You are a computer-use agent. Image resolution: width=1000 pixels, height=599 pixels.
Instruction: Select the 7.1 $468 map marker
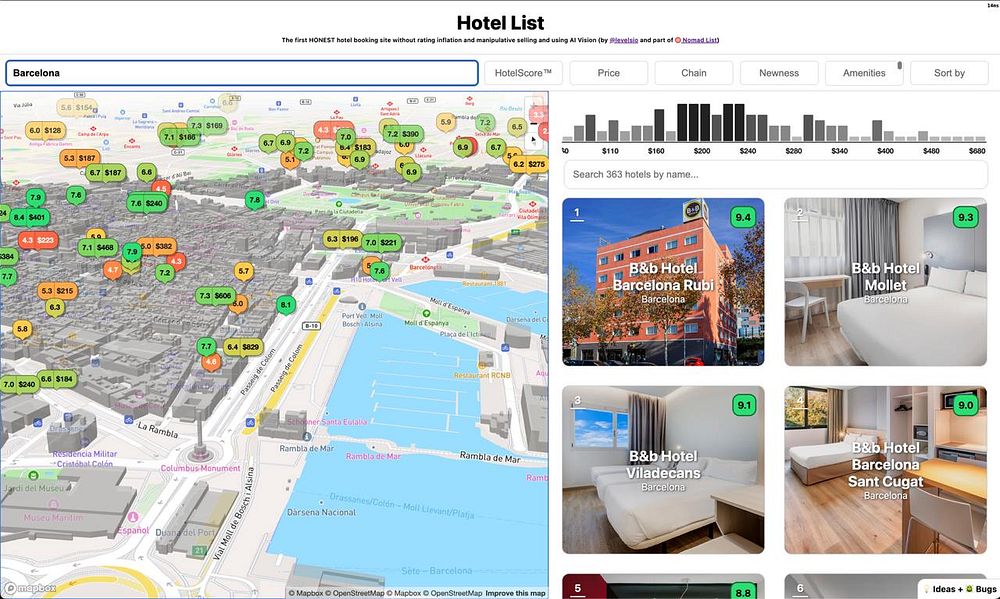[98, 247]
